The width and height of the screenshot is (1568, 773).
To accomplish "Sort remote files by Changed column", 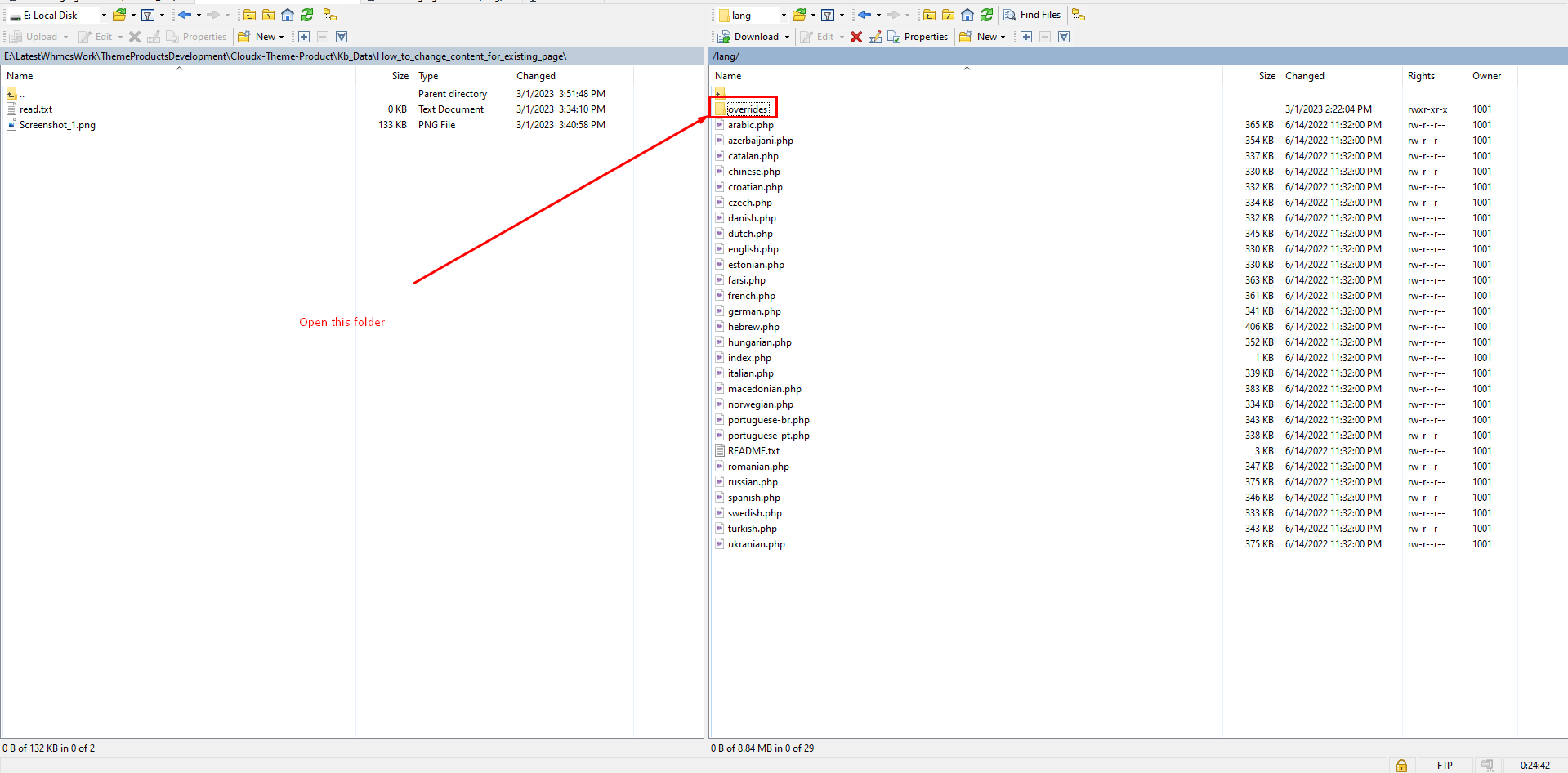I will pos(1304,76).
